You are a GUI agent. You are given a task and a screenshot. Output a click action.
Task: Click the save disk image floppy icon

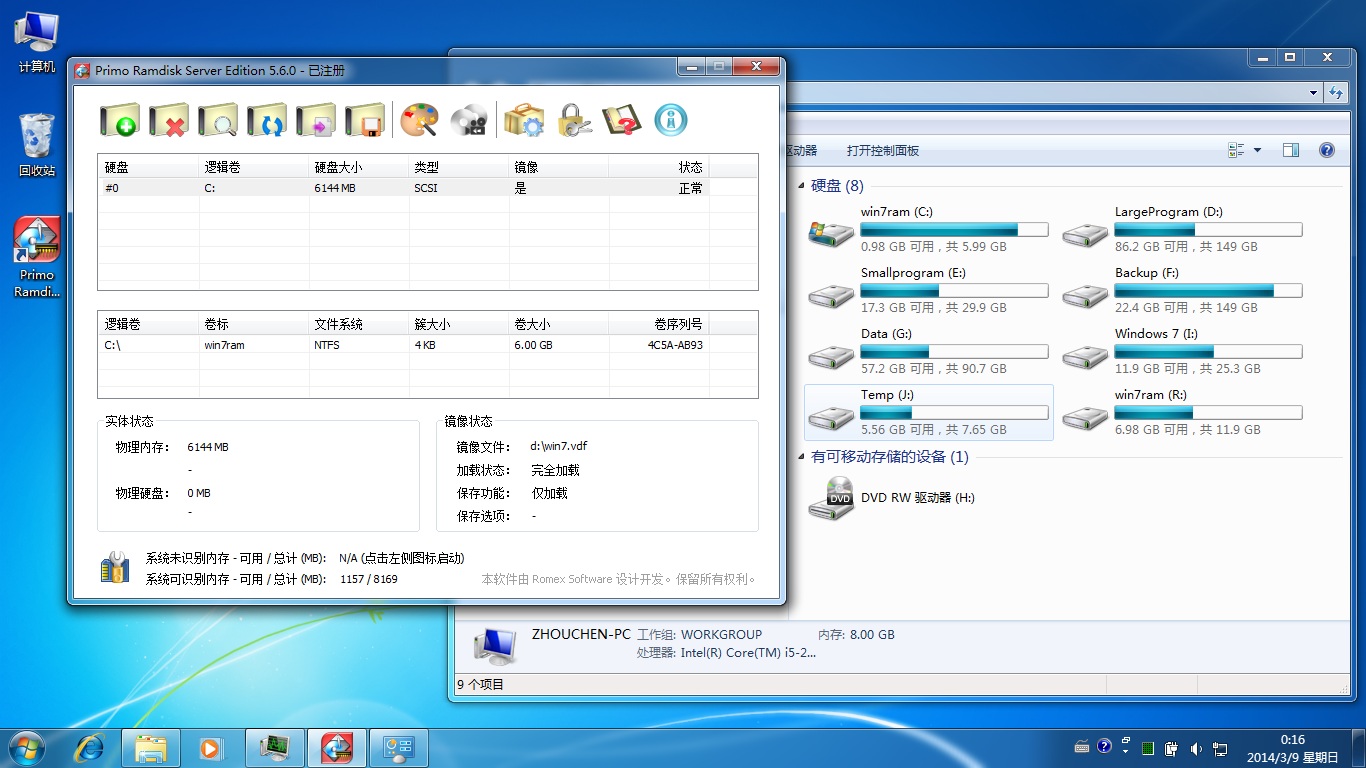click(365, 120)
